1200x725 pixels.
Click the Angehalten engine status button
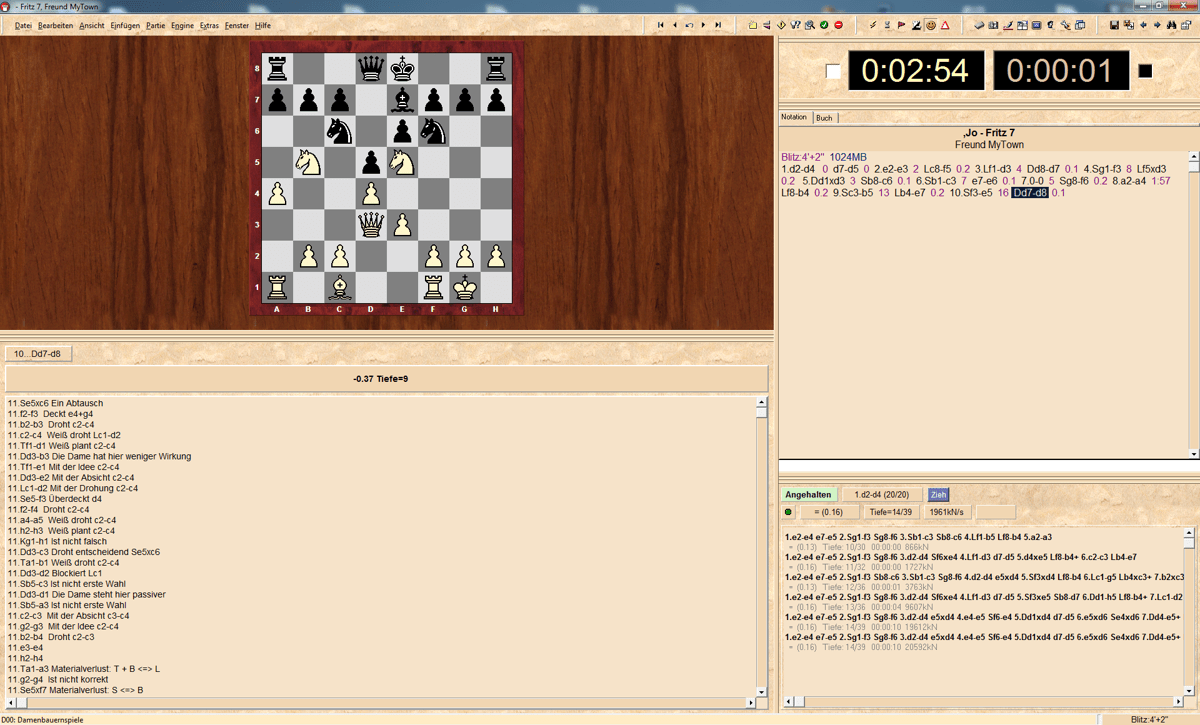[809, 494]
